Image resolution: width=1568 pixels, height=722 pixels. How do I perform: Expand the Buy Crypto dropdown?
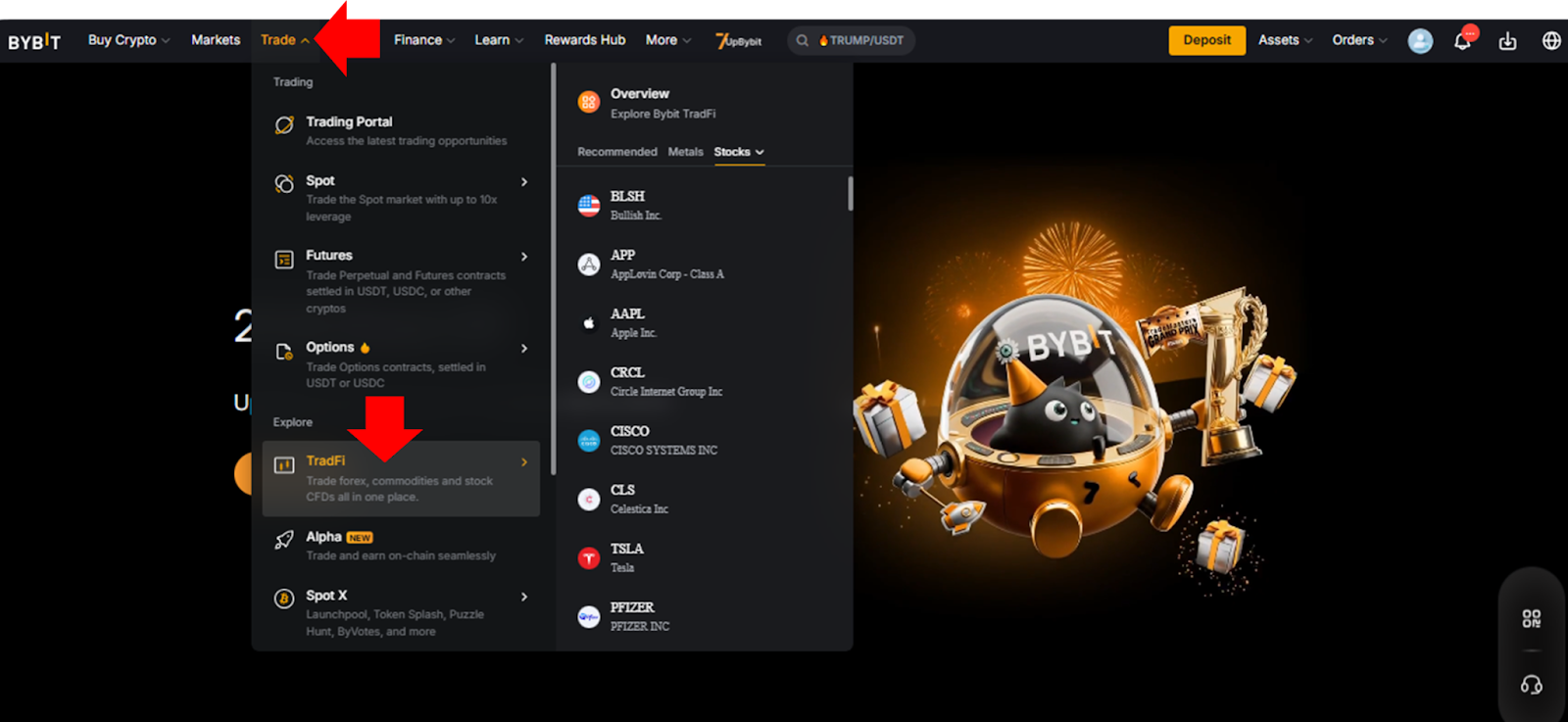pyautogui.click(x=128, y=40)
